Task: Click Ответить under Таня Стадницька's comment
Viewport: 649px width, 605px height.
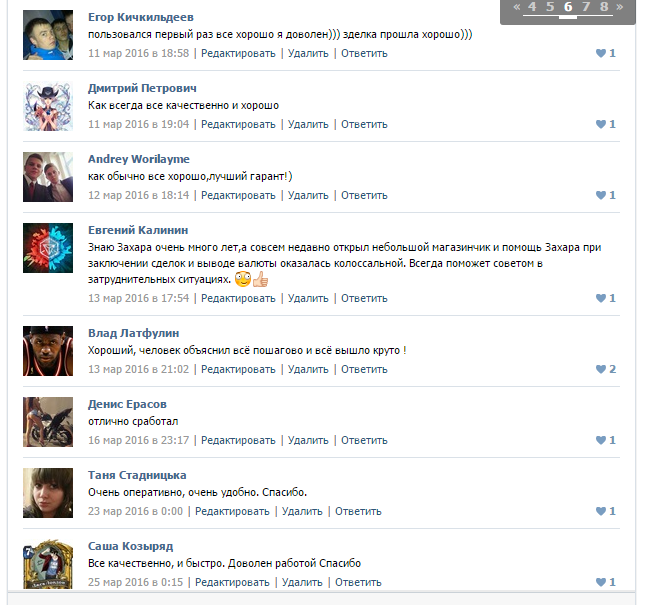Action: (x=358, y=511)
